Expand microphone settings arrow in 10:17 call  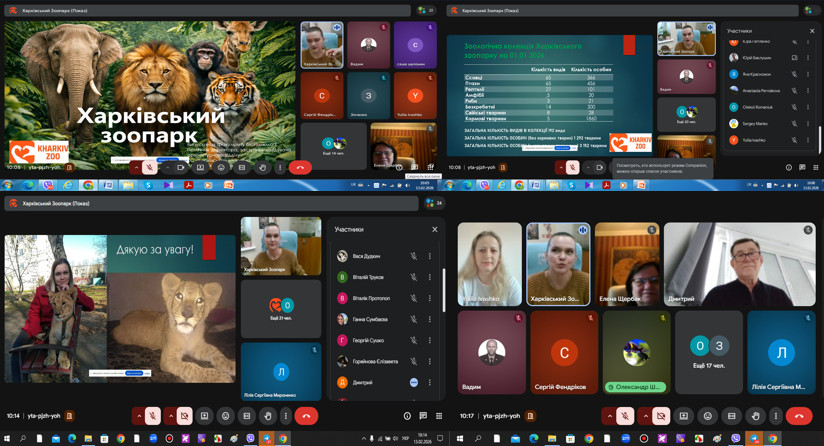610,416
